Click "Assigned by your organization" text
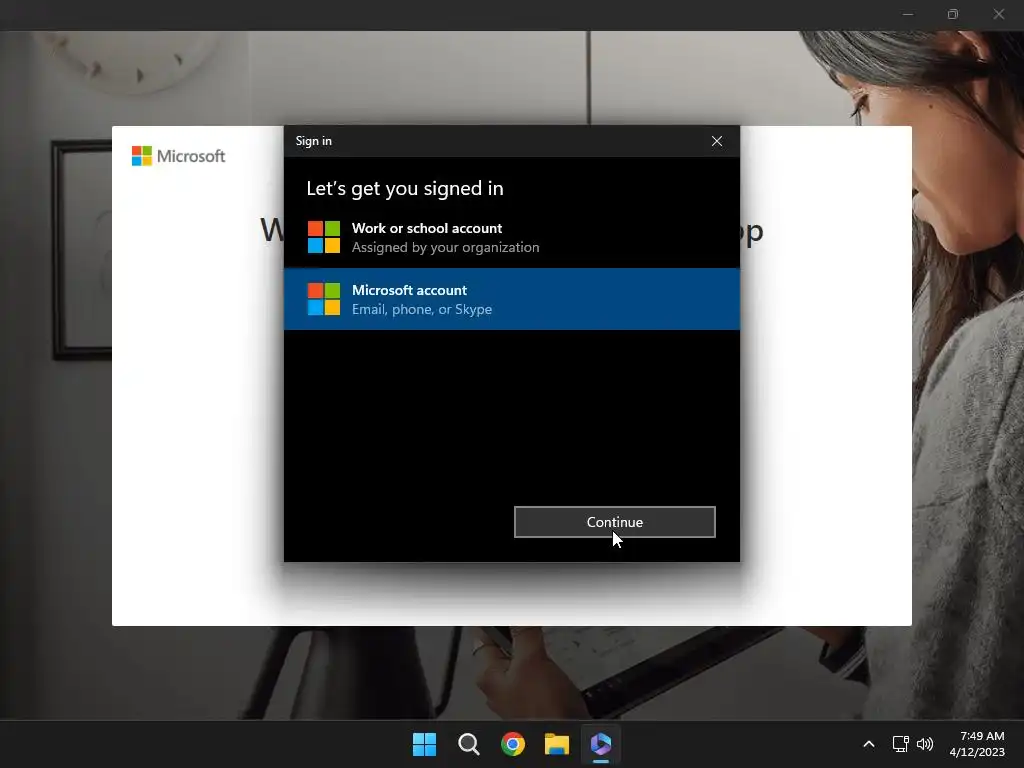The image size is (1024, 768). point(445,248)
